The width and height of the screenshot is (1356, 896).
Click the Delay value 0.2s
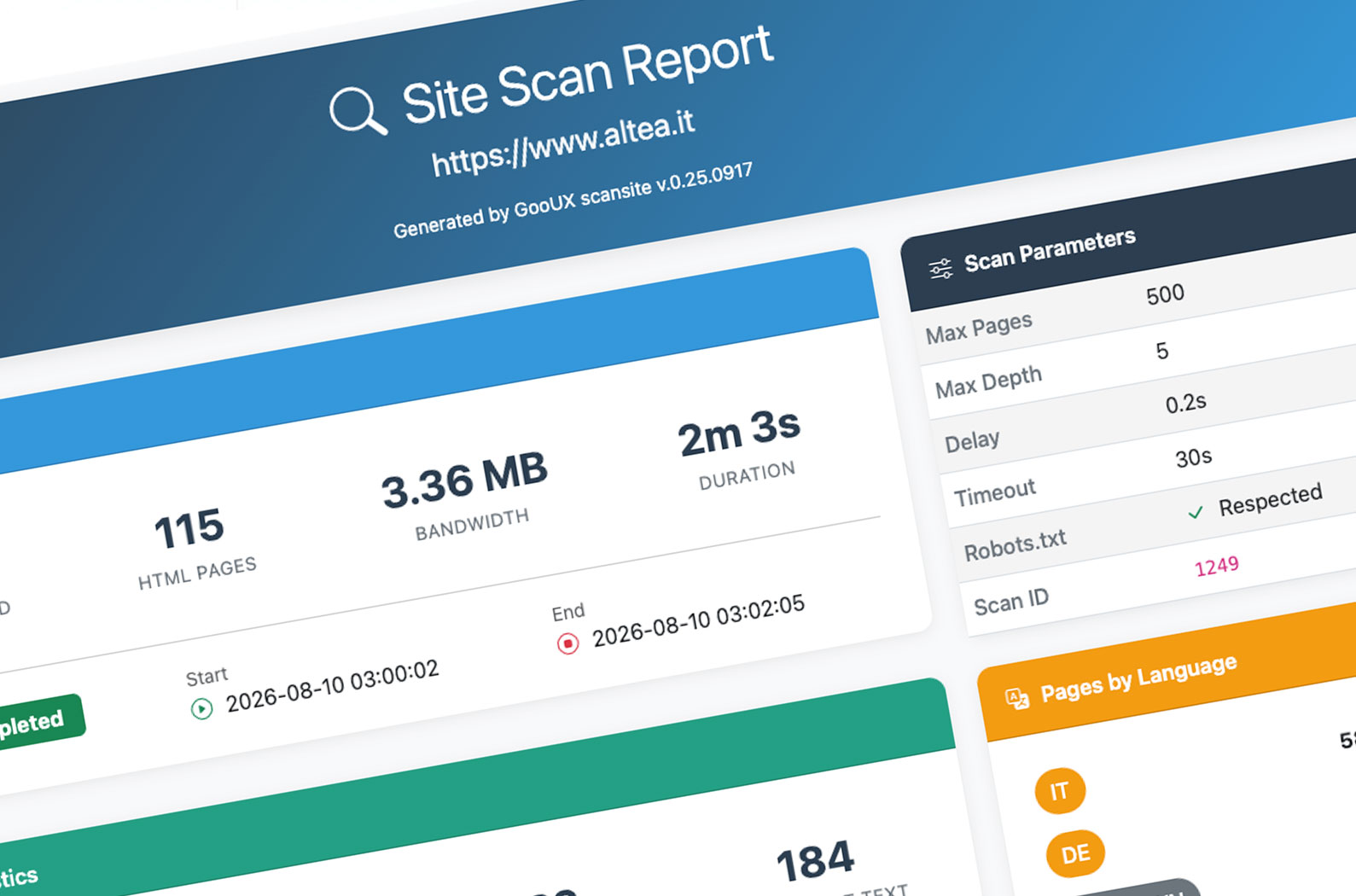1186,403
